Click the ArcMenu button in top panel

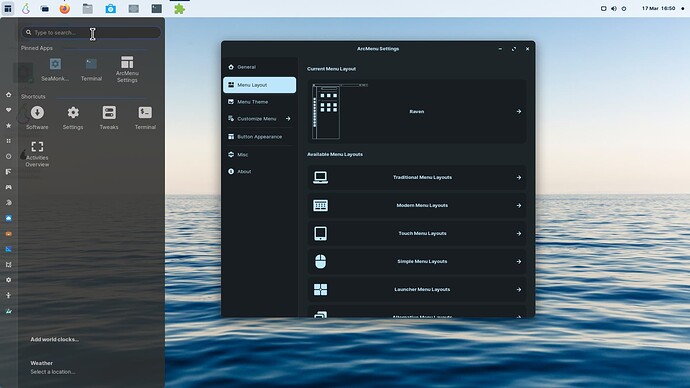click(8, 8)
